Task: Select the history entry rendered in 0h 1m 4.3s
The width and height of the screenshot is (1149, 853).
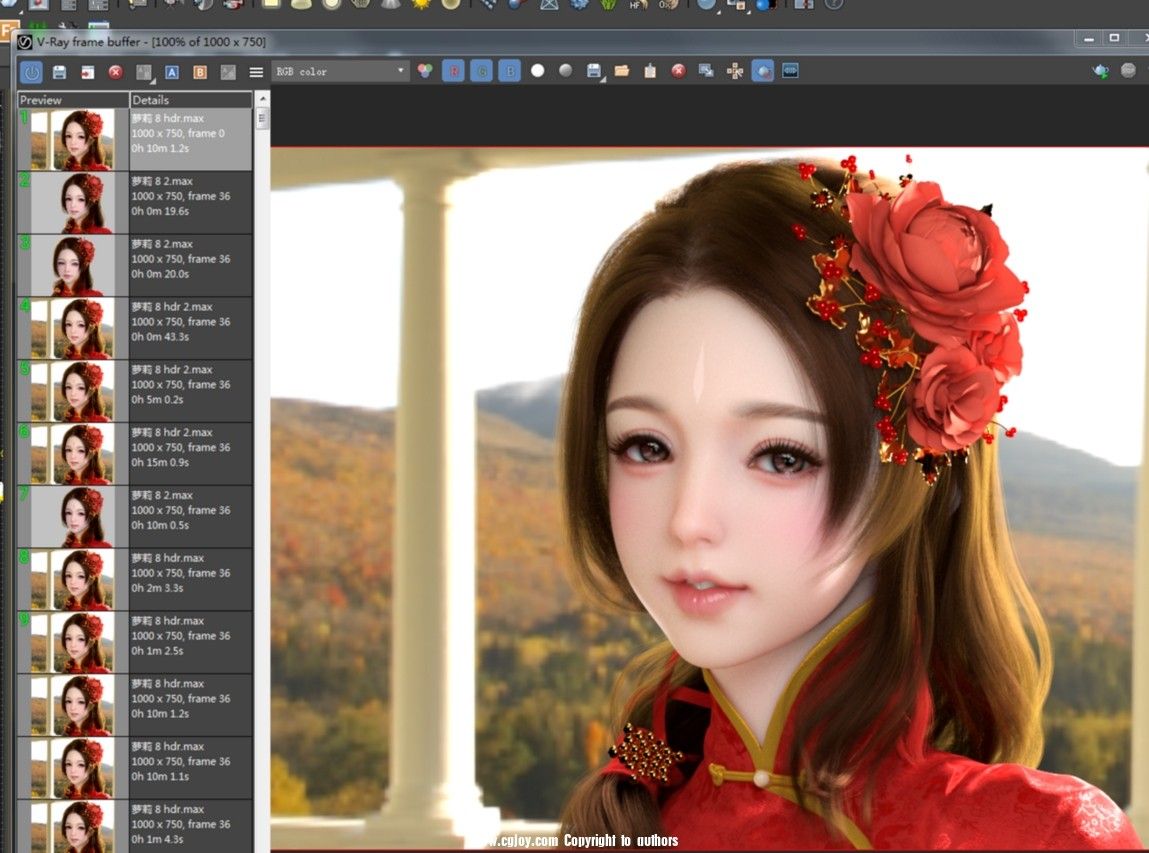Action: pos(135,828)
